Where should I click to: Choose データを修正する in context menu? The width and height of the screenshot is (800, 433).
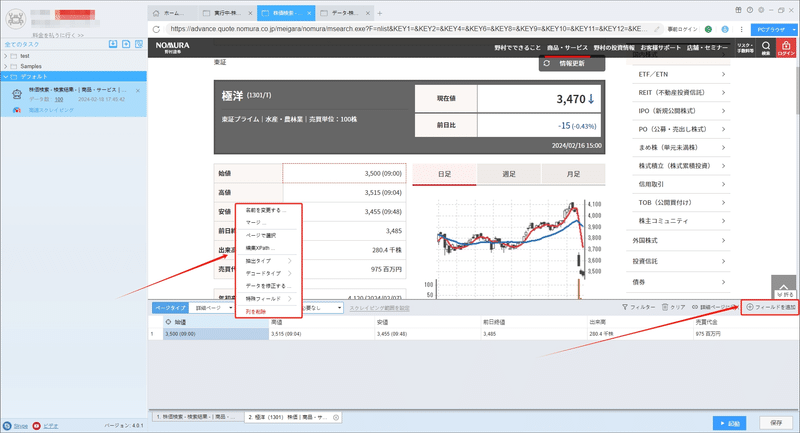[x=268, y=286]
